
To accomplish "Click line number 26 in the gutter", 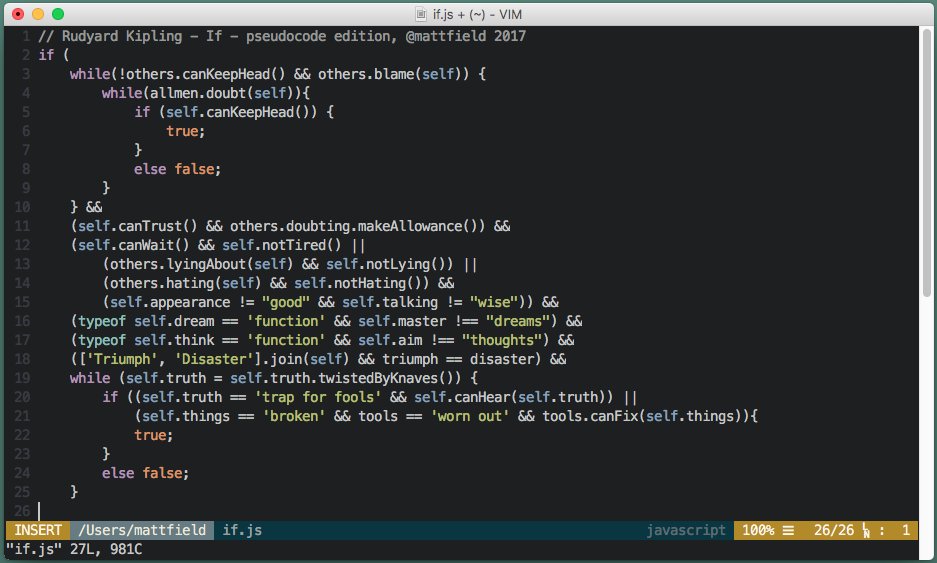I will [22, 511].
